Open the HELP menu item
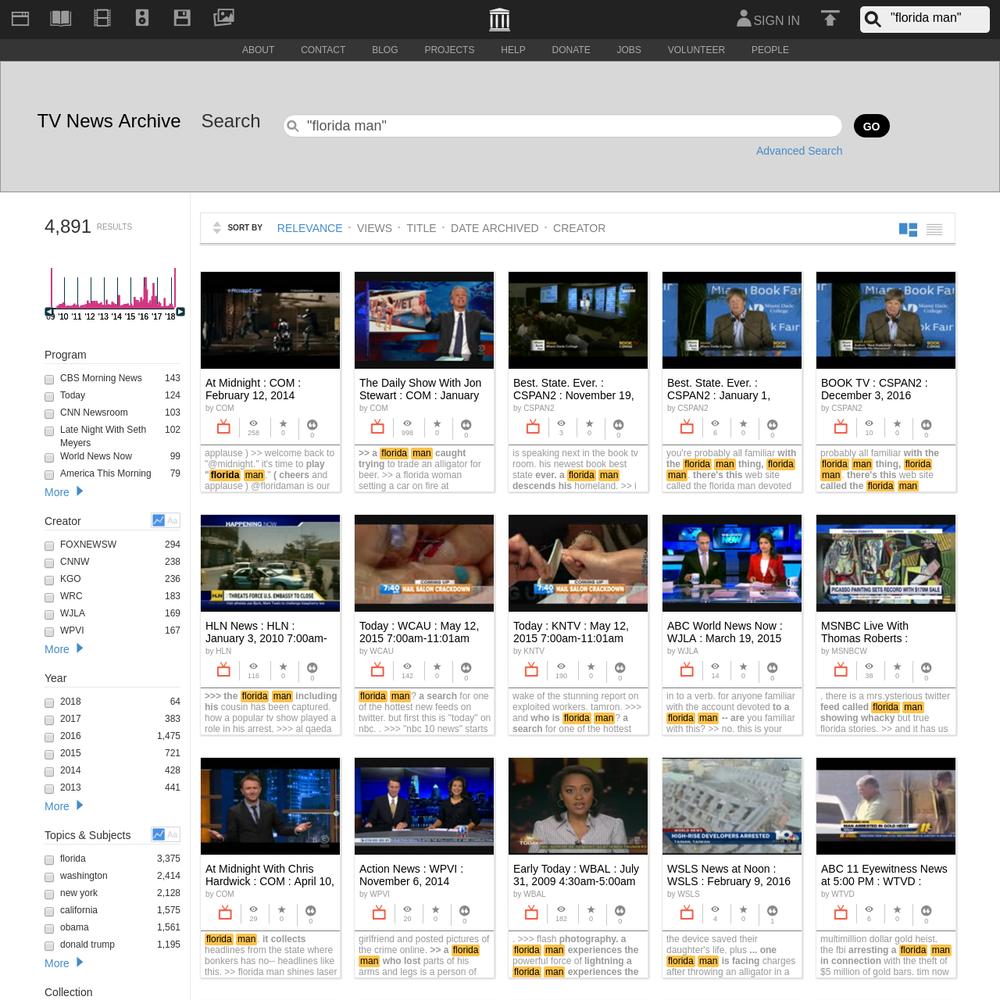This screenshot has height=1000, width=1000. point(513,50)
